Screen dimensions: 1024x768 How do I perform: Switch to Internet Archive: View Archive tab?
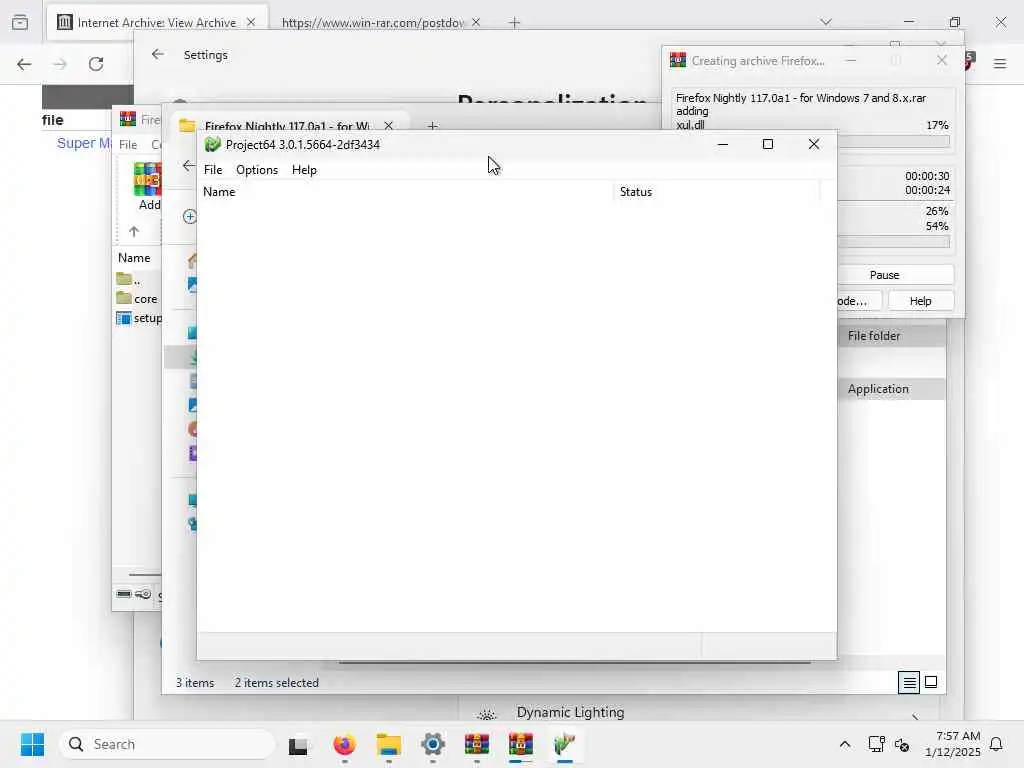coord(157,23)
